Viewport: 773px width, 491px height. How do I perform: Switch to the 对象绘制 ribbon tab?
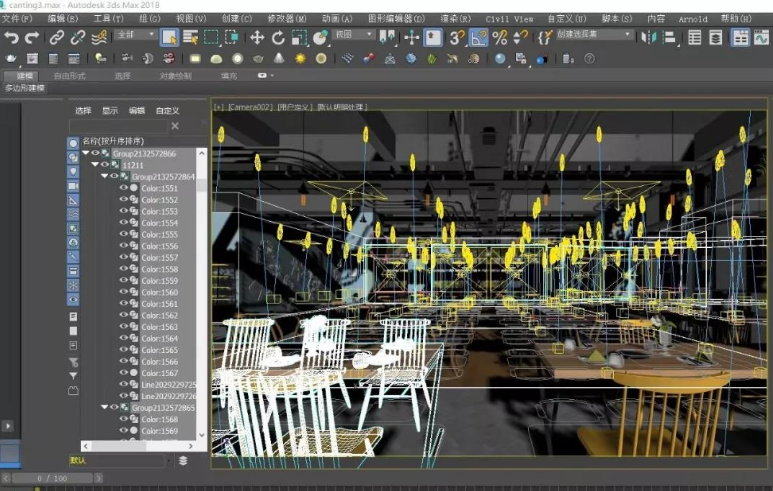tap(176, 76)
